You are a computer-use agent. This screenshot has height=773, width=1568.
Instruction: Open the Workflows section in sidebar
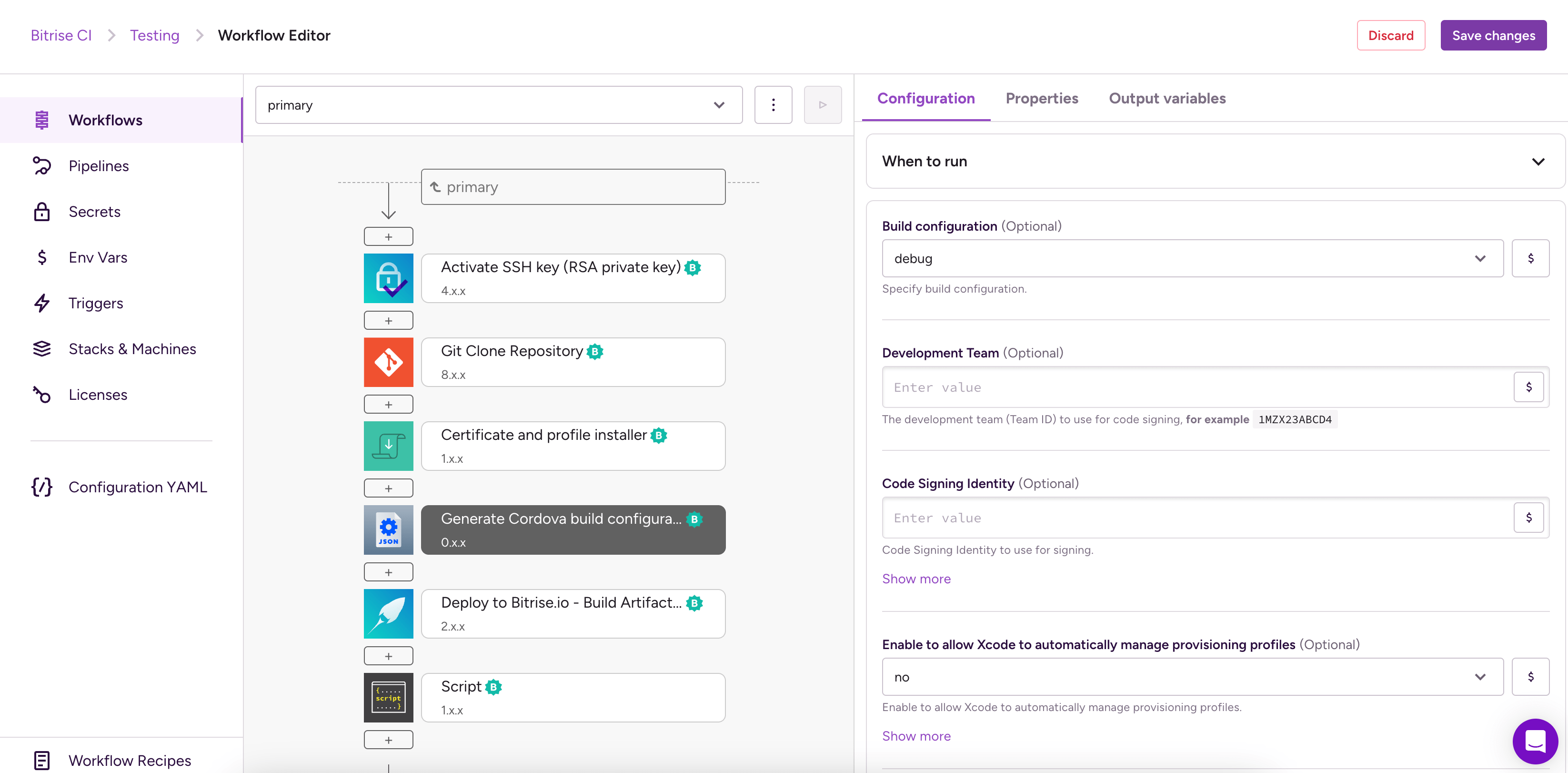click(41, 120)
